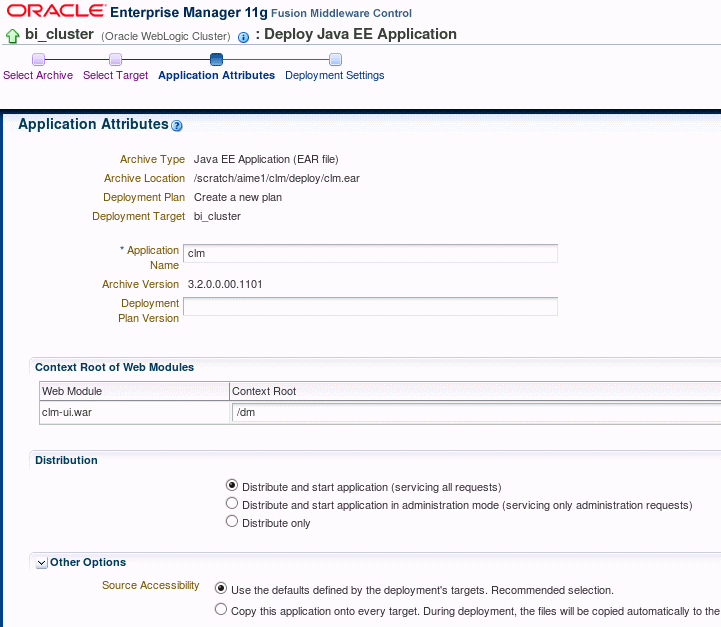Select the clm-ui.war table cell

134,412
